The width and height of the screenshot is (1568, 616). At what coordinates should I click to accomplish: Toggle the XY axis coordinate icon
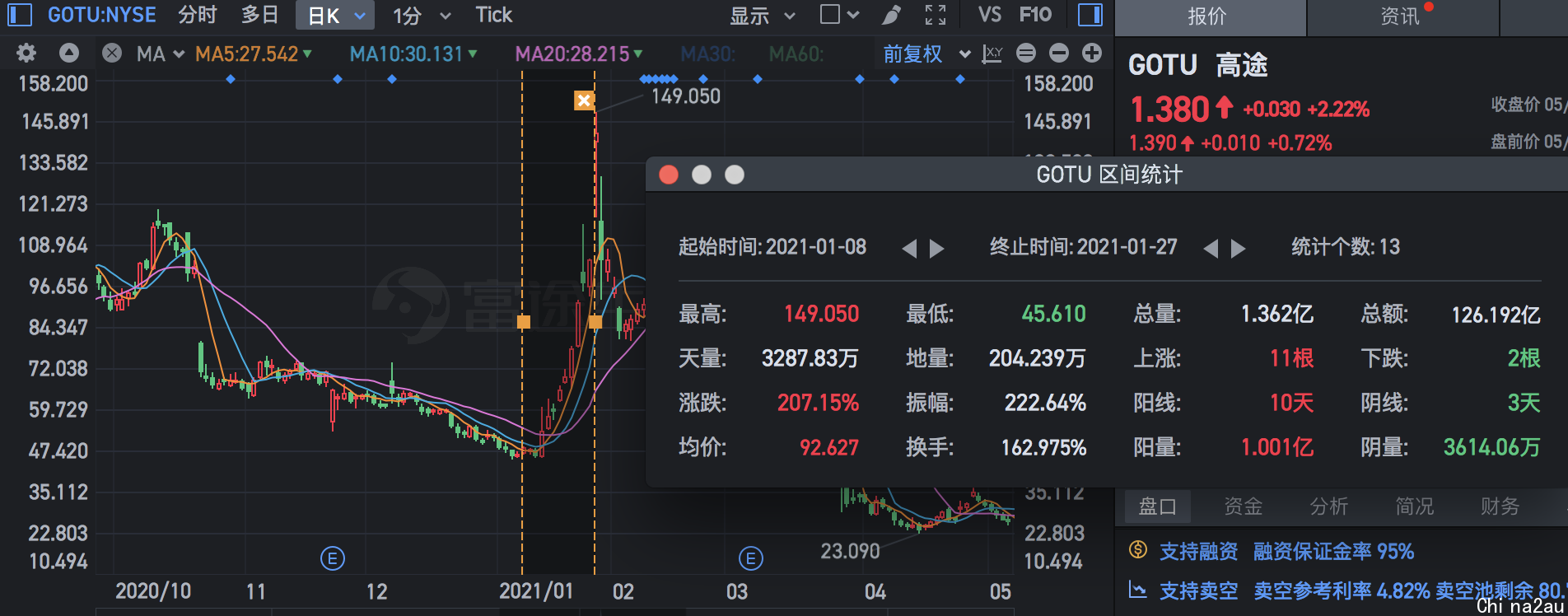click(992, 54)
